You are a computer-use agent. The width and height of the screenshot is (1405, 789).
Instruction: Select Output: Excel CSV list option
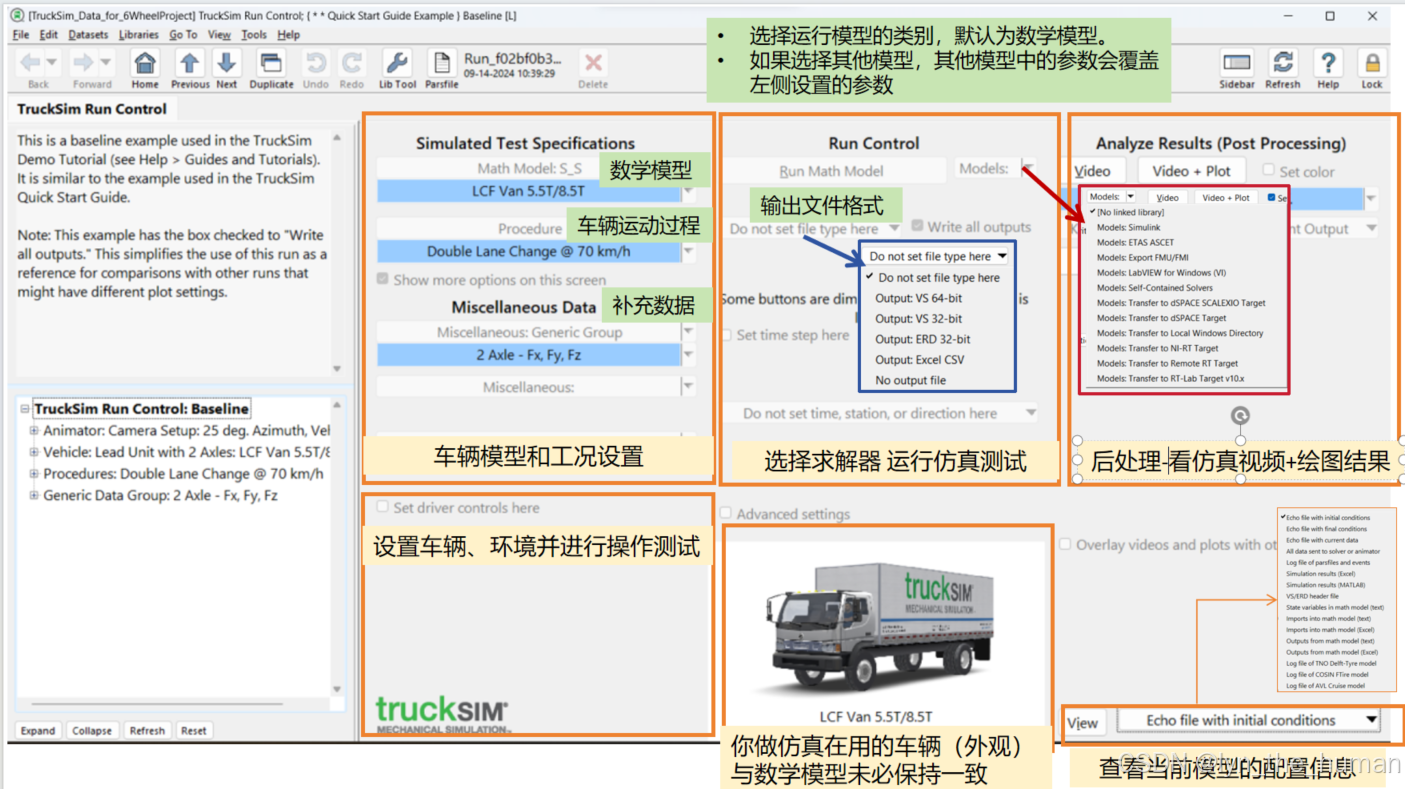[x=920, y=359]
